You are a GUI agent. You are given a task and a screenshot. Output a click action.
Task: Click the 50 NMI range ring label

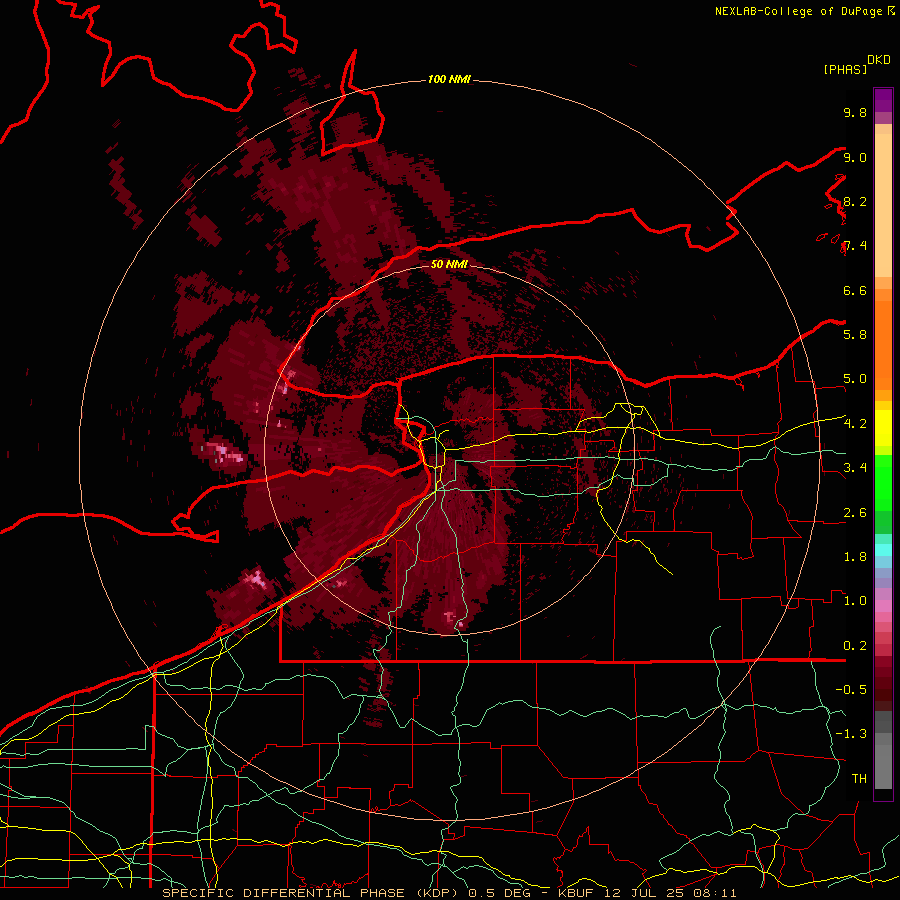pos(449,264)
